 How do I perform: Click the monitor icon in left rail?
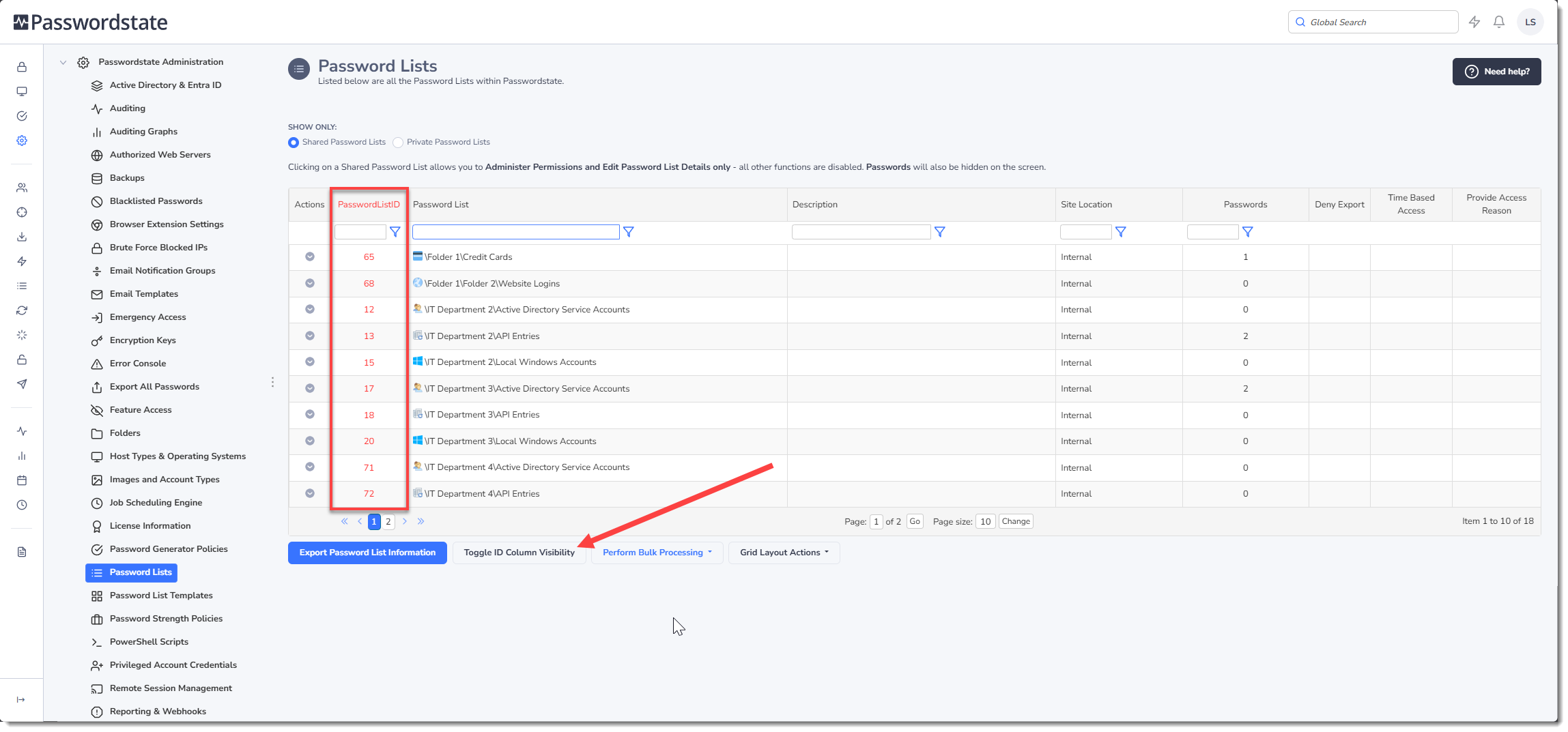(22, 91)
